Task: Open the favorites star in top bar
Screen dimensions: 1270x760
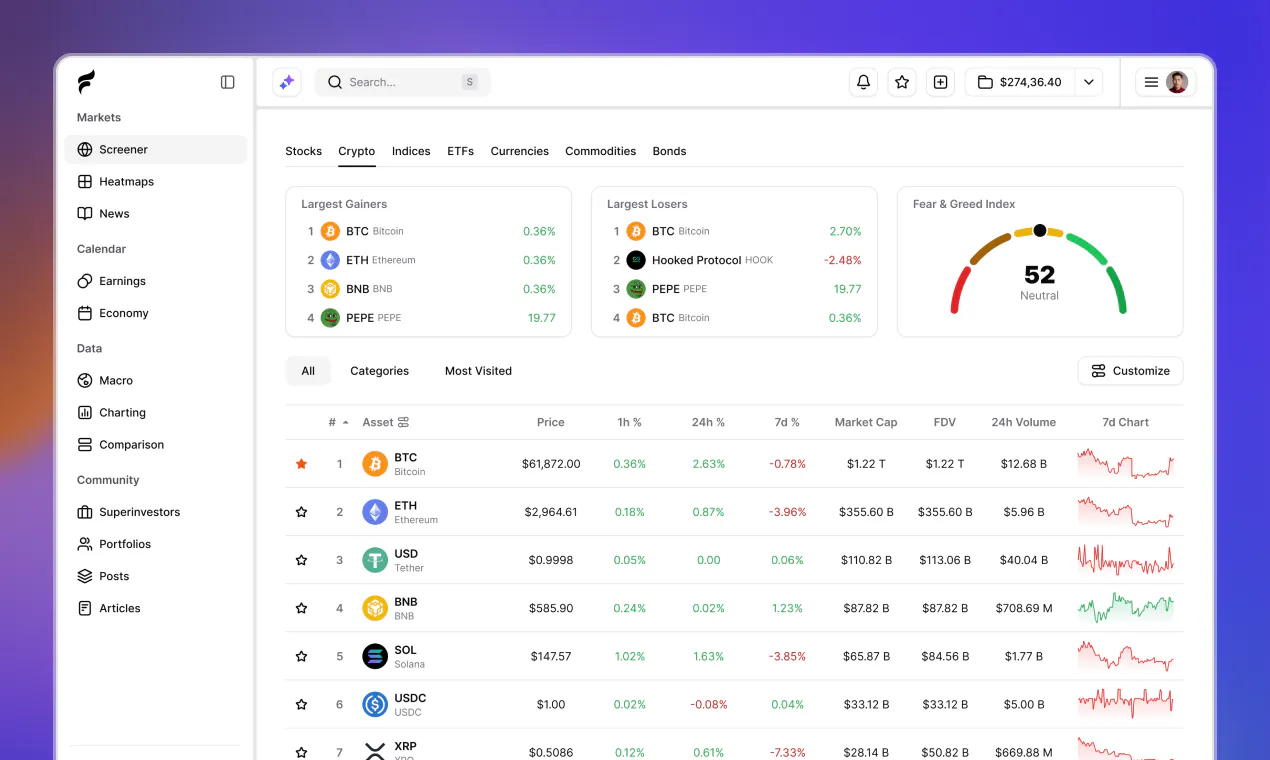Action: pos(902,82)
